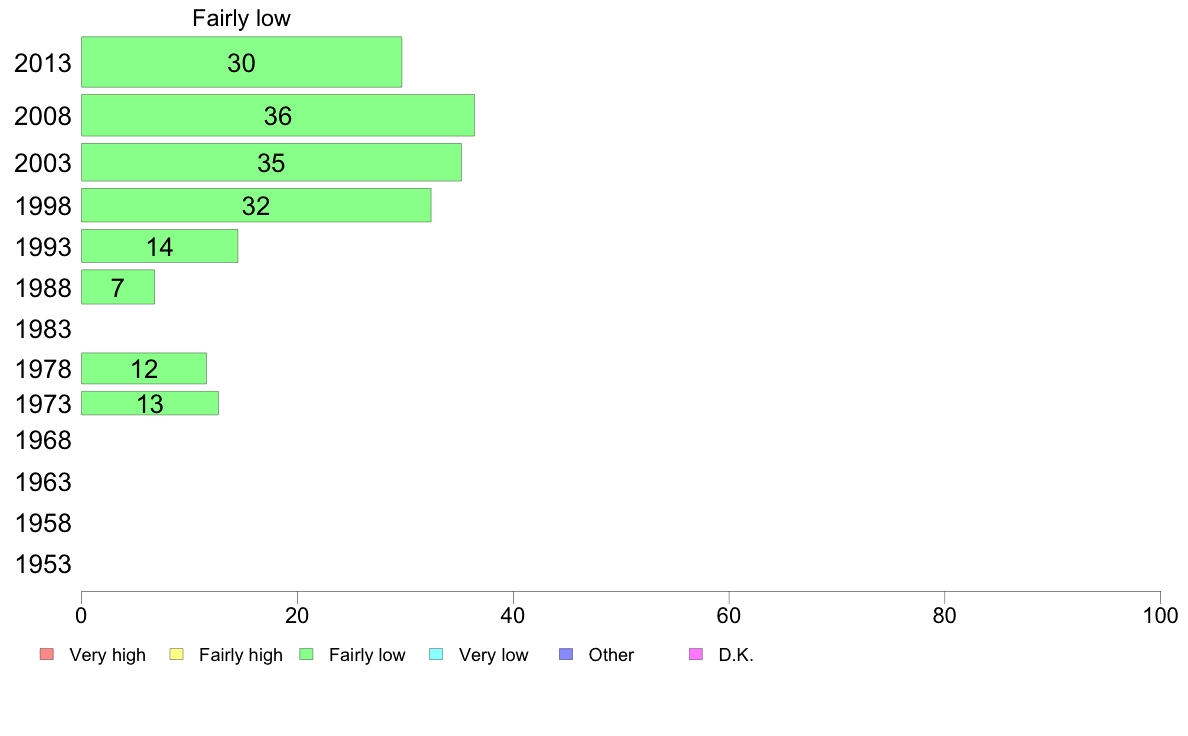The image size is (1188, 736).
Task: Select the 2013 bar showing 30
Action: [242, 62]
